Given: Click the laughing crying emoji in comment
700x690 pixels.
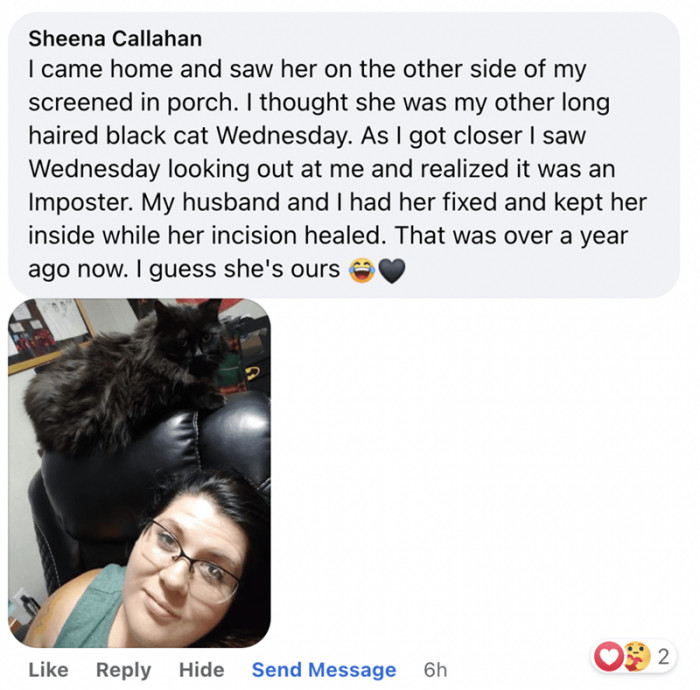Looking at the screenshot, I should tap(362, 270).
